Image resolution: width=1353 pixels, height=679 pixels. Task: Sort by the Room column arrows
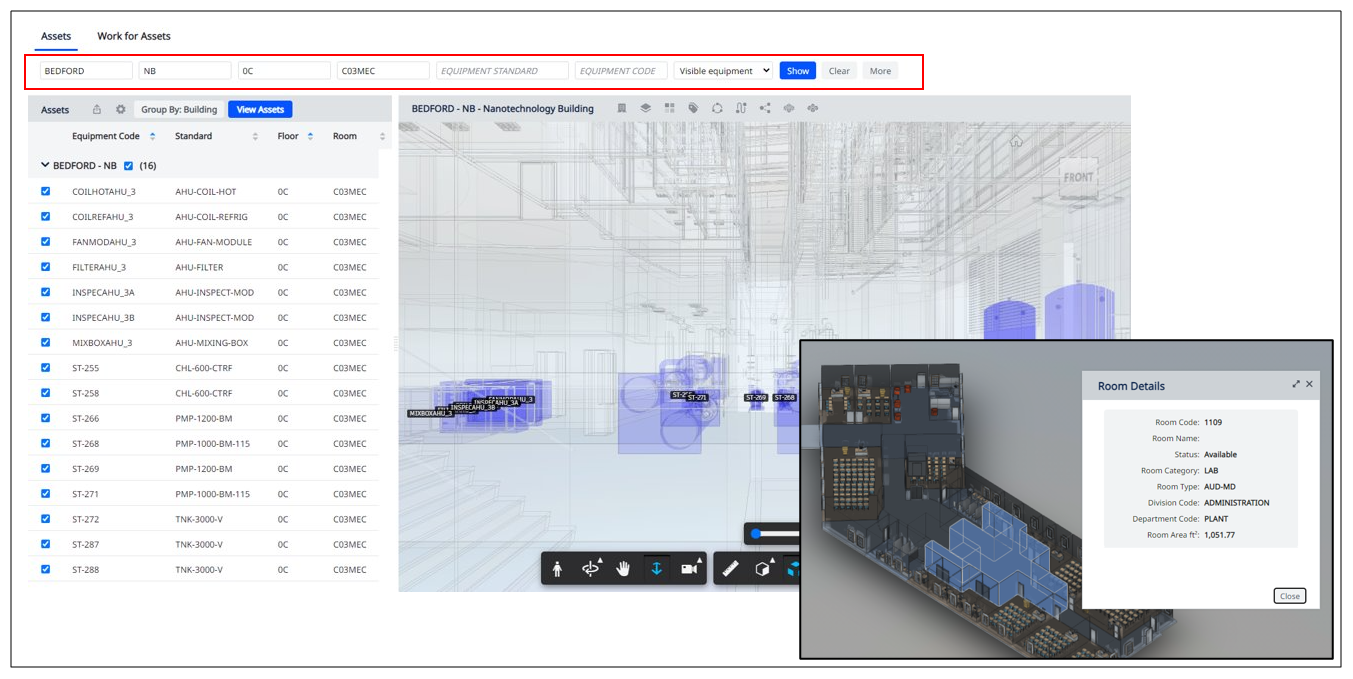(382, 136)
